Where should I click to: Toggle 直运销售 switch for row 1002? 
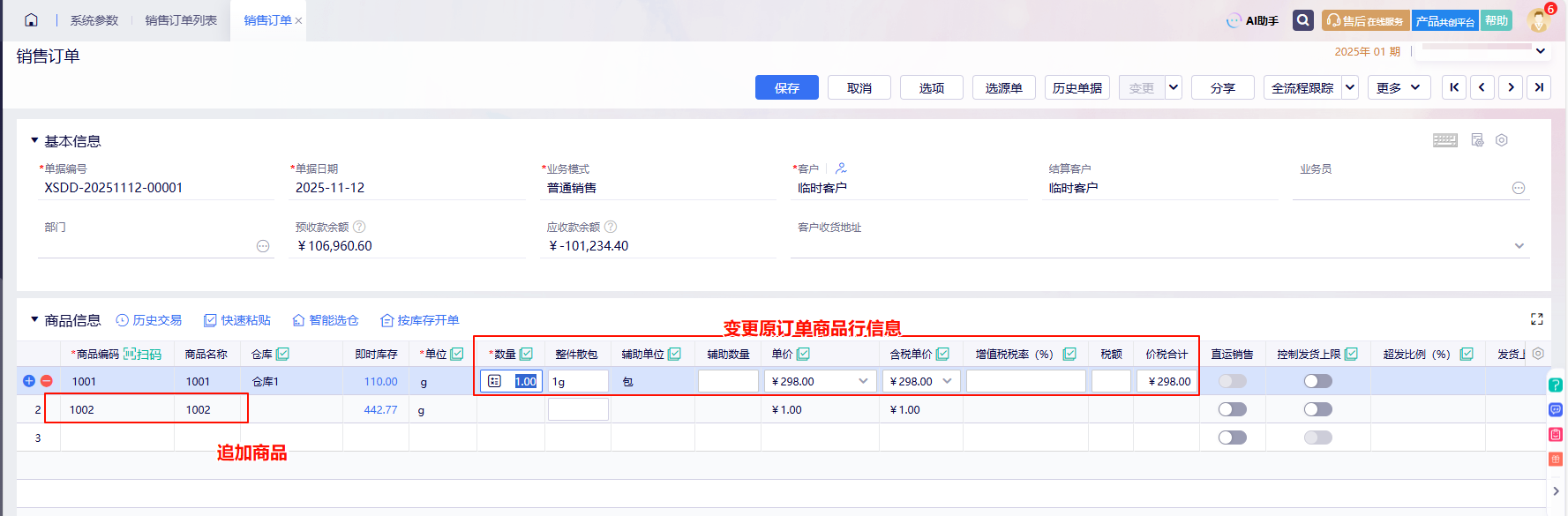1233,409
